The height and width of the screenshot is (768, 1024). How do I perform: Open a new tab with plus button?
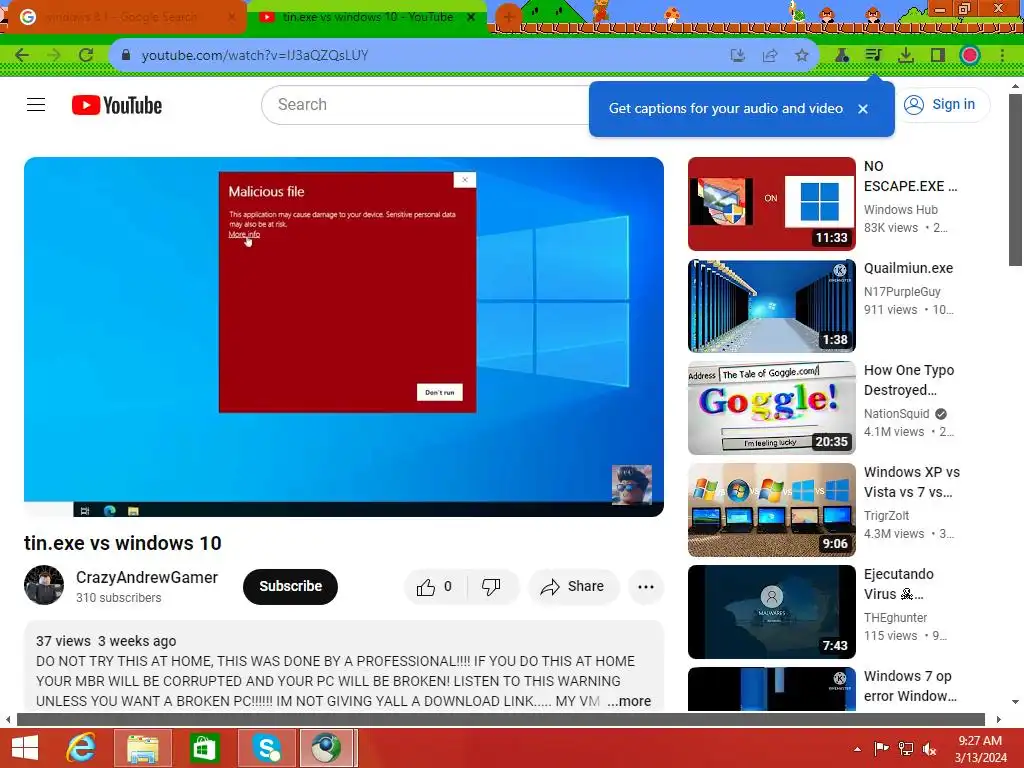pos(507,18)
